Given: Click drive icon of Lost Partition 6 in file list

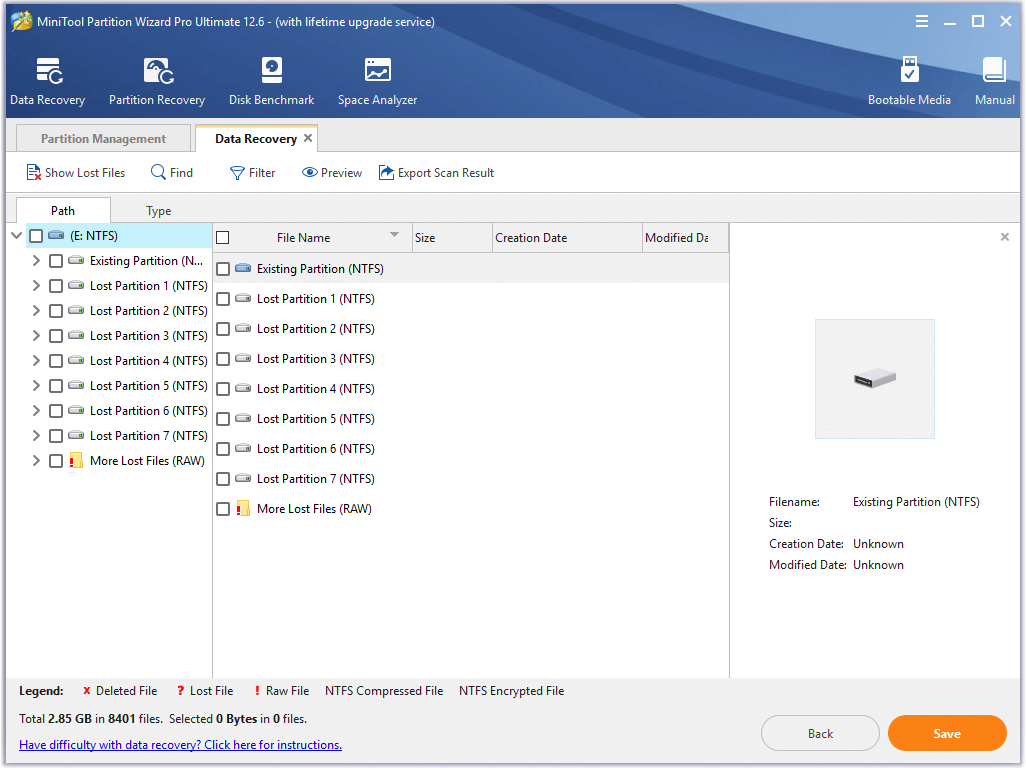Looking at the screenshot, I should (x=243, y=449).
